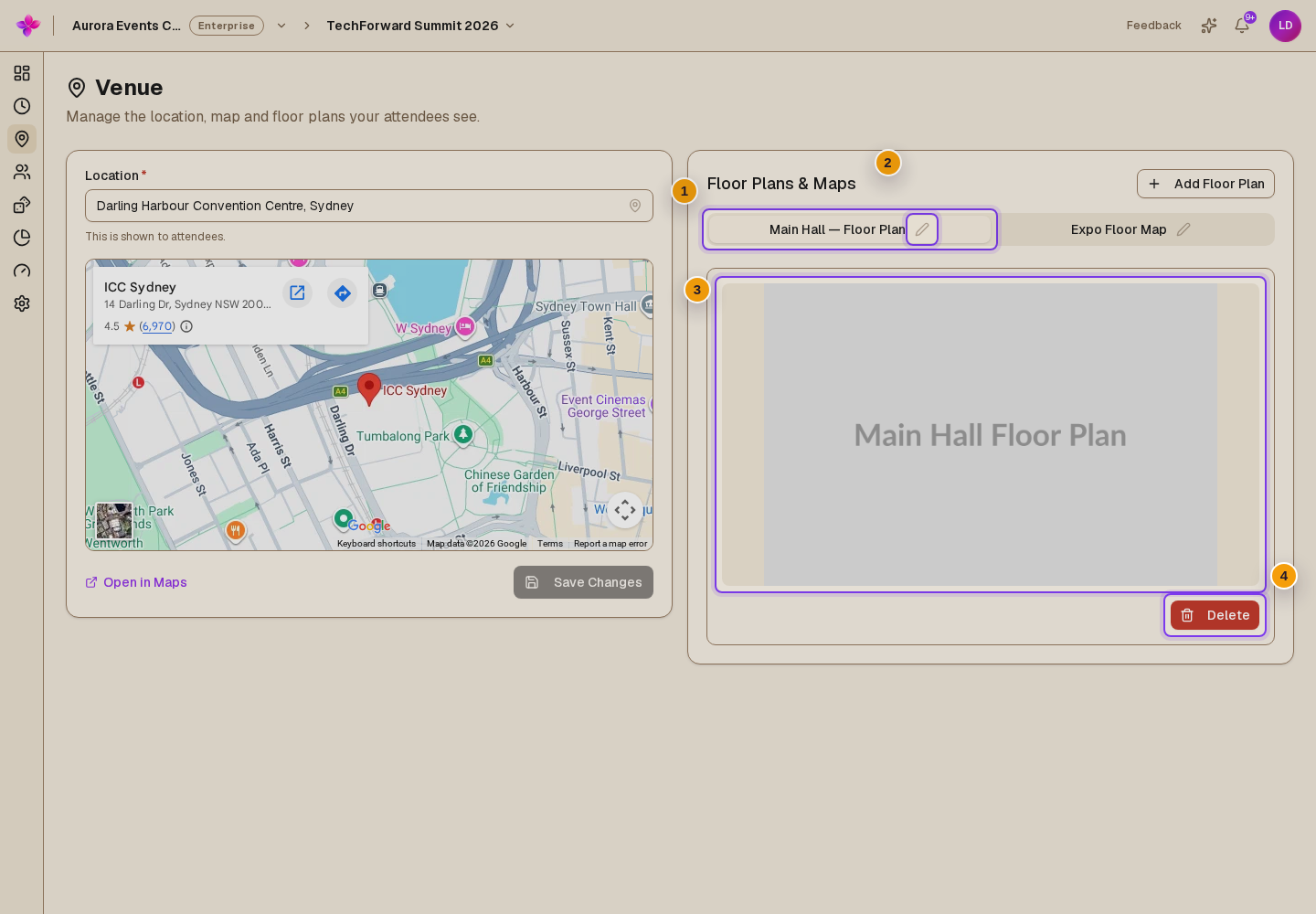Open TechForward Summit 2026 event dropdown
Image resolution: width=1316 pixels, height=914 pixels.
point(421,26)
